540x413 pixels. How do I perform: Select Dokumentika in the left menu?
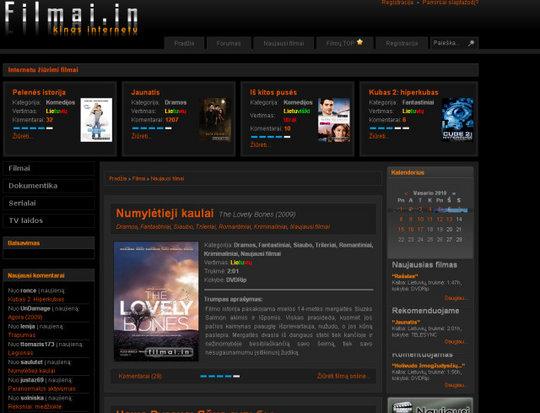(x=49, y=186)
